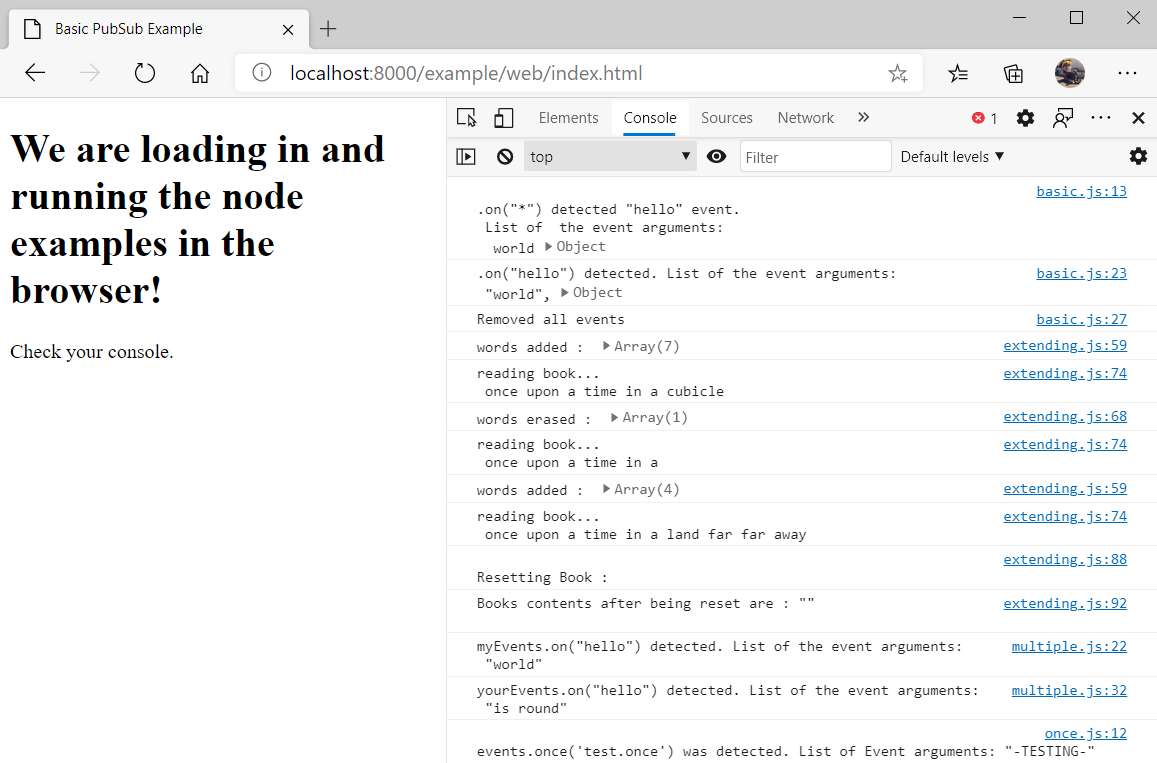Open DevTools customize and control menu
The image size is (1157, 763).
pyautogui.click(x=1100, y=118)
